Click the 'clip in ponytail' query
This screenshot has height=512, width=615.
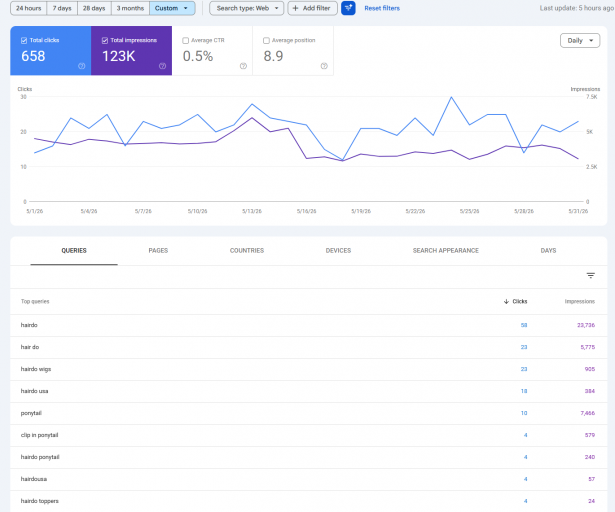[x=39, y=435]
